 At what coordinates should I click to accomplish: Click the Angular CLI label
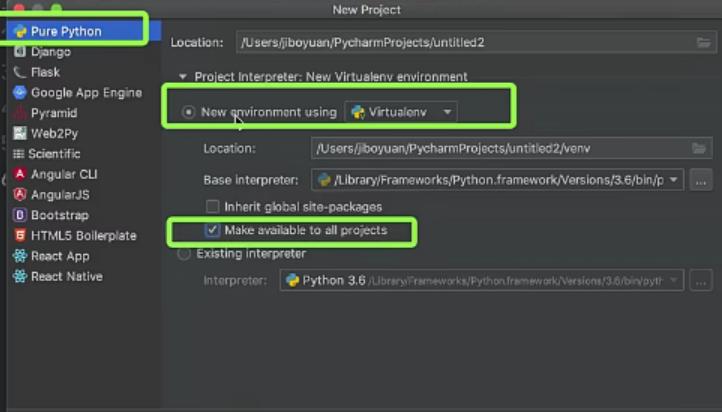click(64, 174)
